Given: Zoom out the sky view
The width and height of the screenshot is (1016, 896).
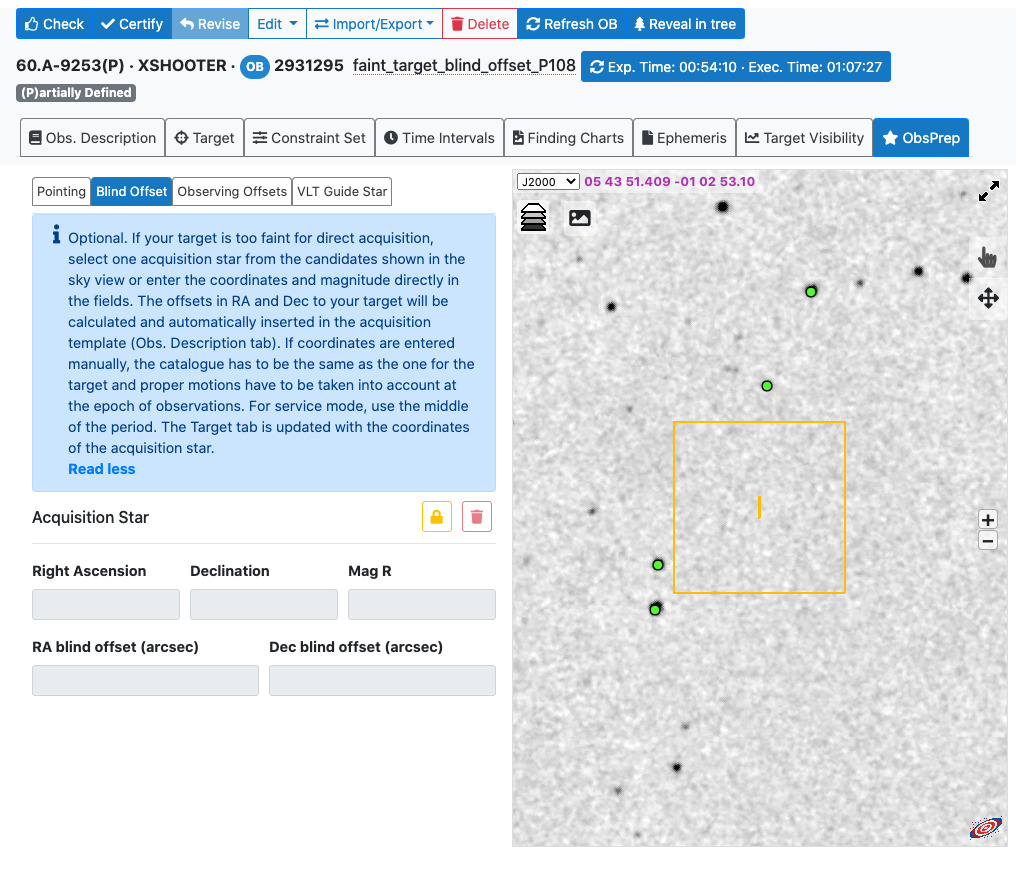Looking at the screenshot, I should point(988,541).
